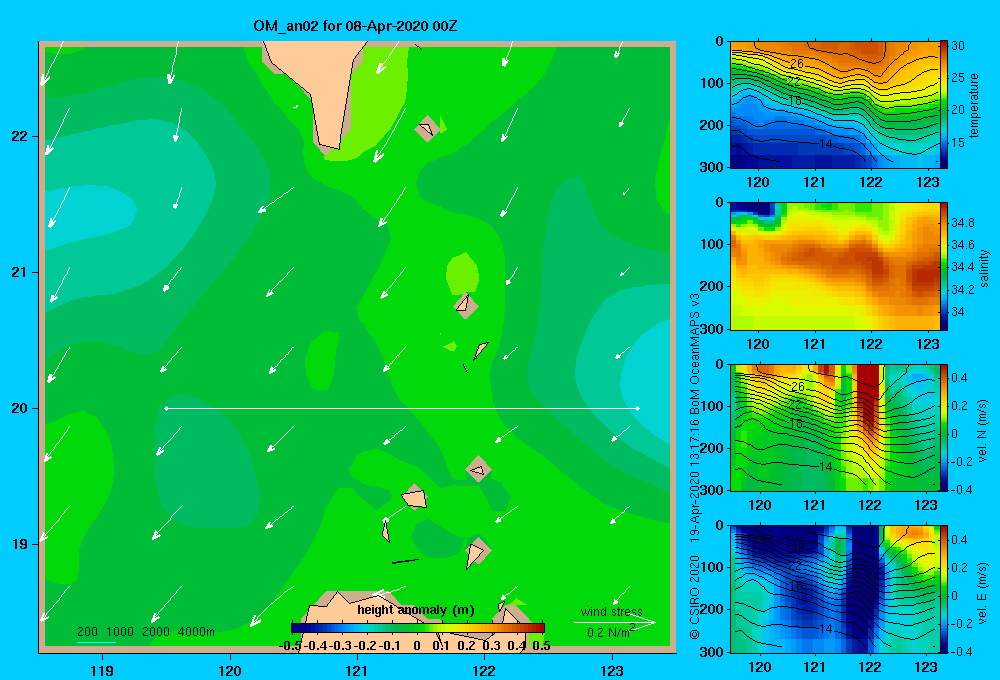Image resolution: width=1000 pixels, height=680 pixels.
Task: Click the "14" contour label in temperature panel
Action: [825, 144]
